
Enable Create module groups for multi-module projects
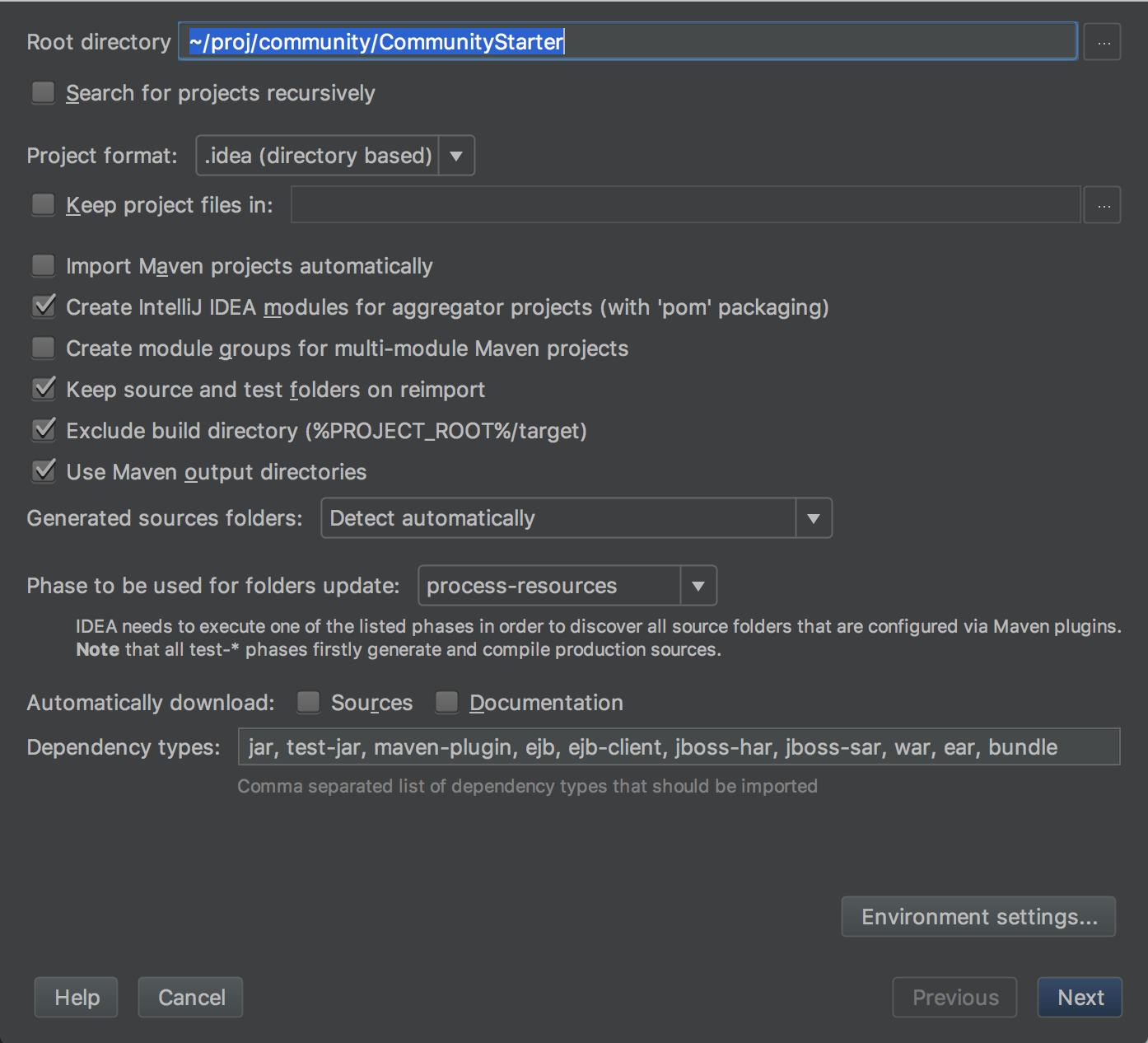click(43, 348)
